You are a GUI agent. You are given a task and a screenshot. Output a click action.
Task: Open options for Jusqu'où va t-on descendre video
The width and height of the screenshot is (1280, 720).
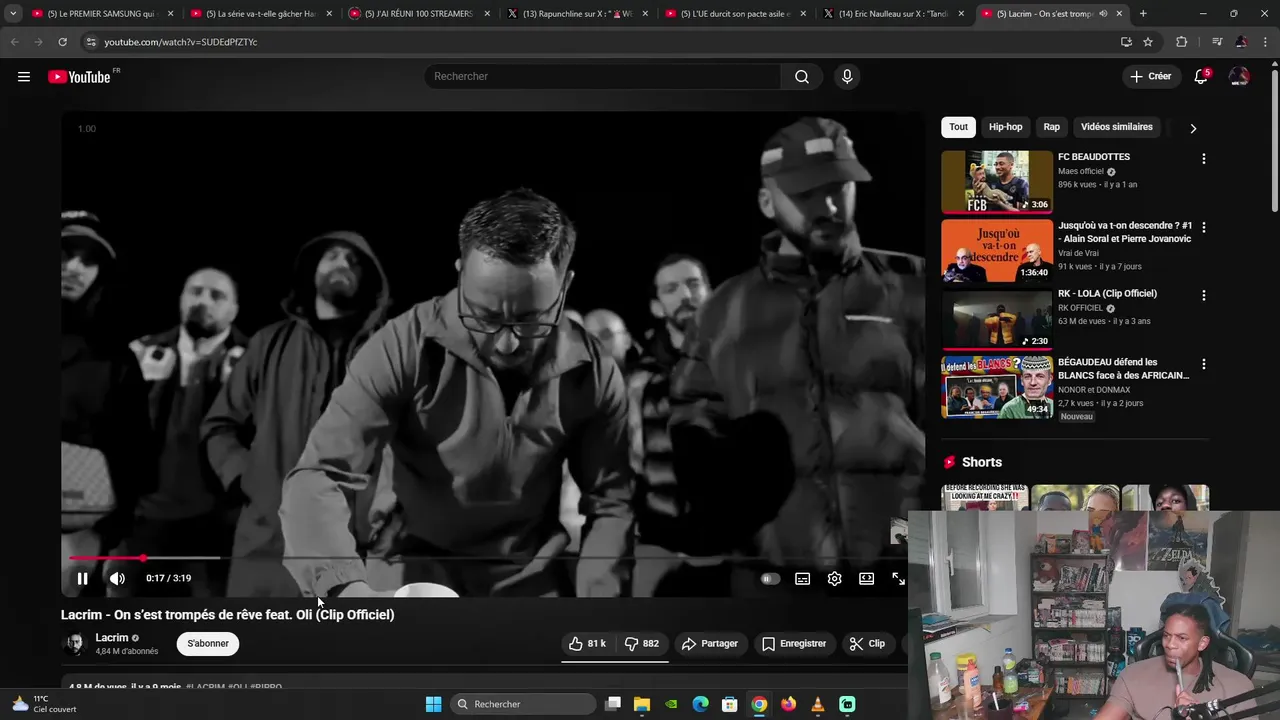(1203, 227)
